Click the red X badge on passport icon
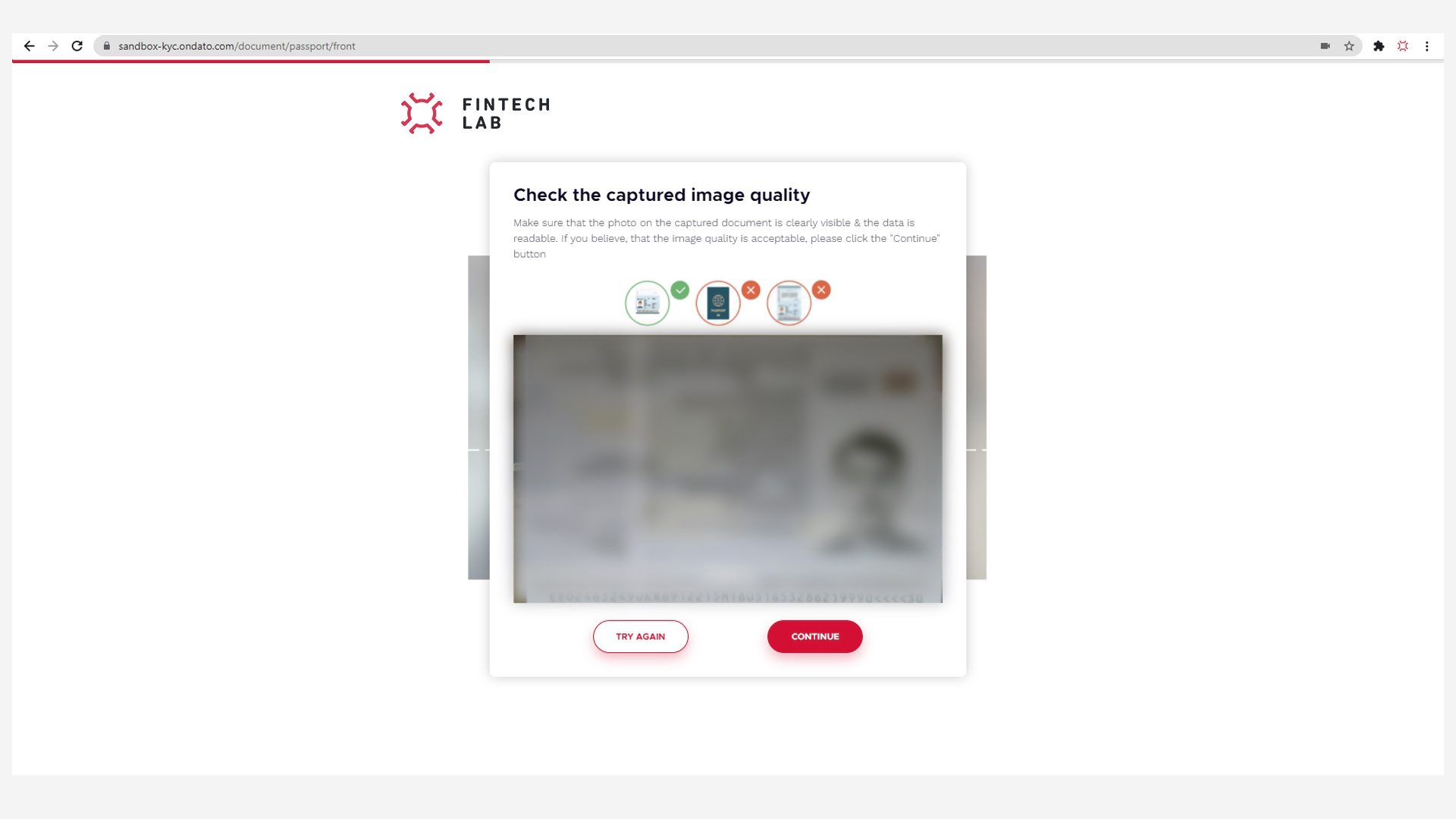The width and height of the screenshot is (1456, 819). click(x=751, y=290)
